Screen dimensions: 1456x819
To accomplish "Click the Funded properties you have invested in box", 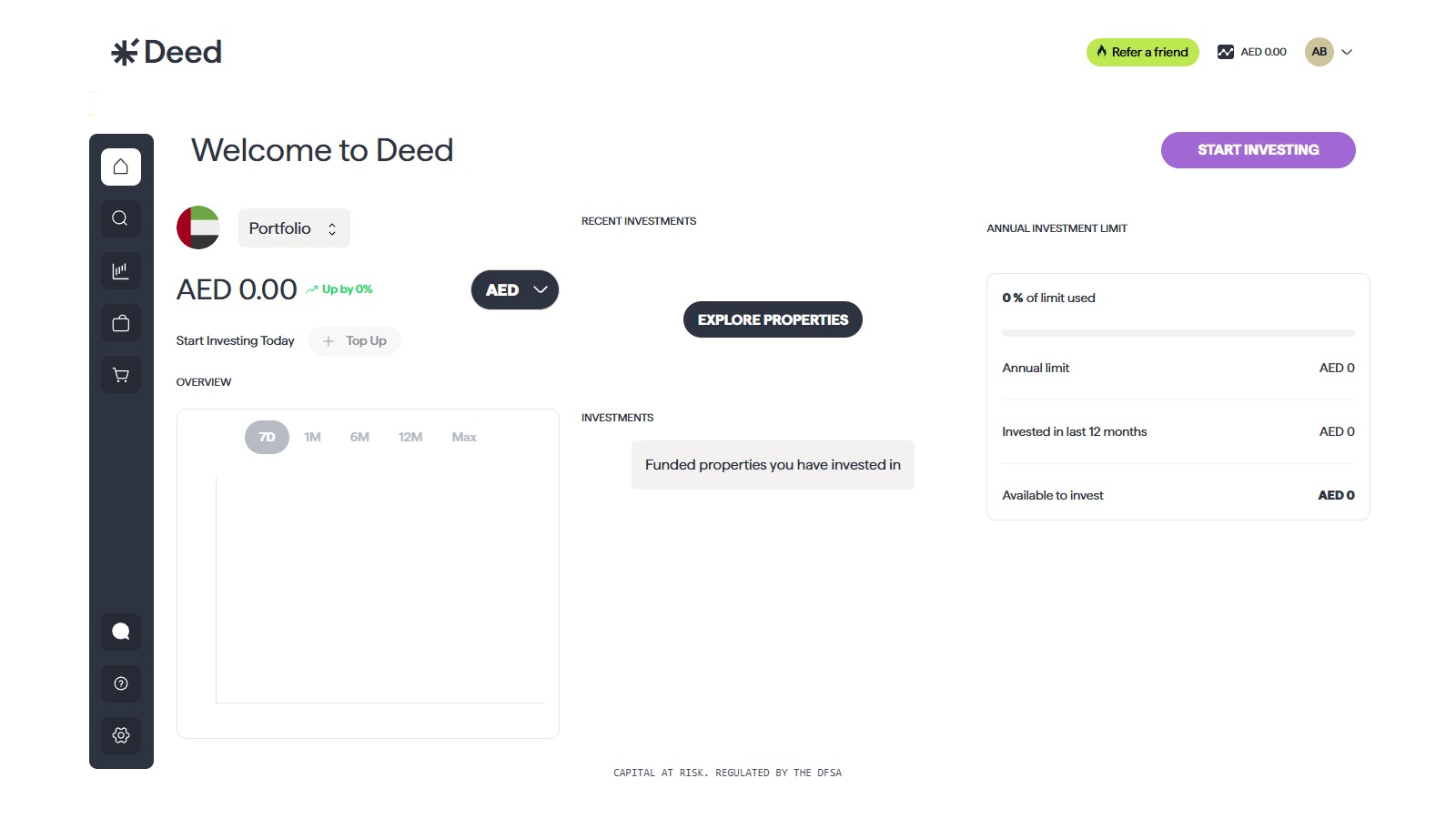I will [x=773, y=465].
